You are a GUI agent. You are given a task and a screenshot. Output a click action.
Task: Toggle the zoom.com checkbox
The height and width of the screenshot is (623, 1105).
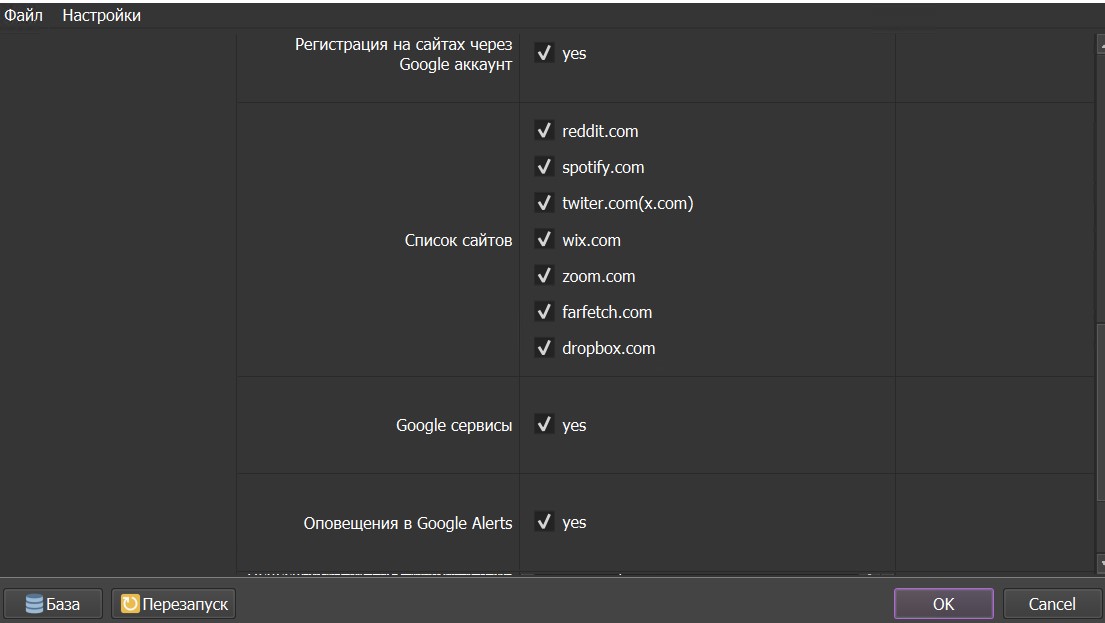point(544,276)
